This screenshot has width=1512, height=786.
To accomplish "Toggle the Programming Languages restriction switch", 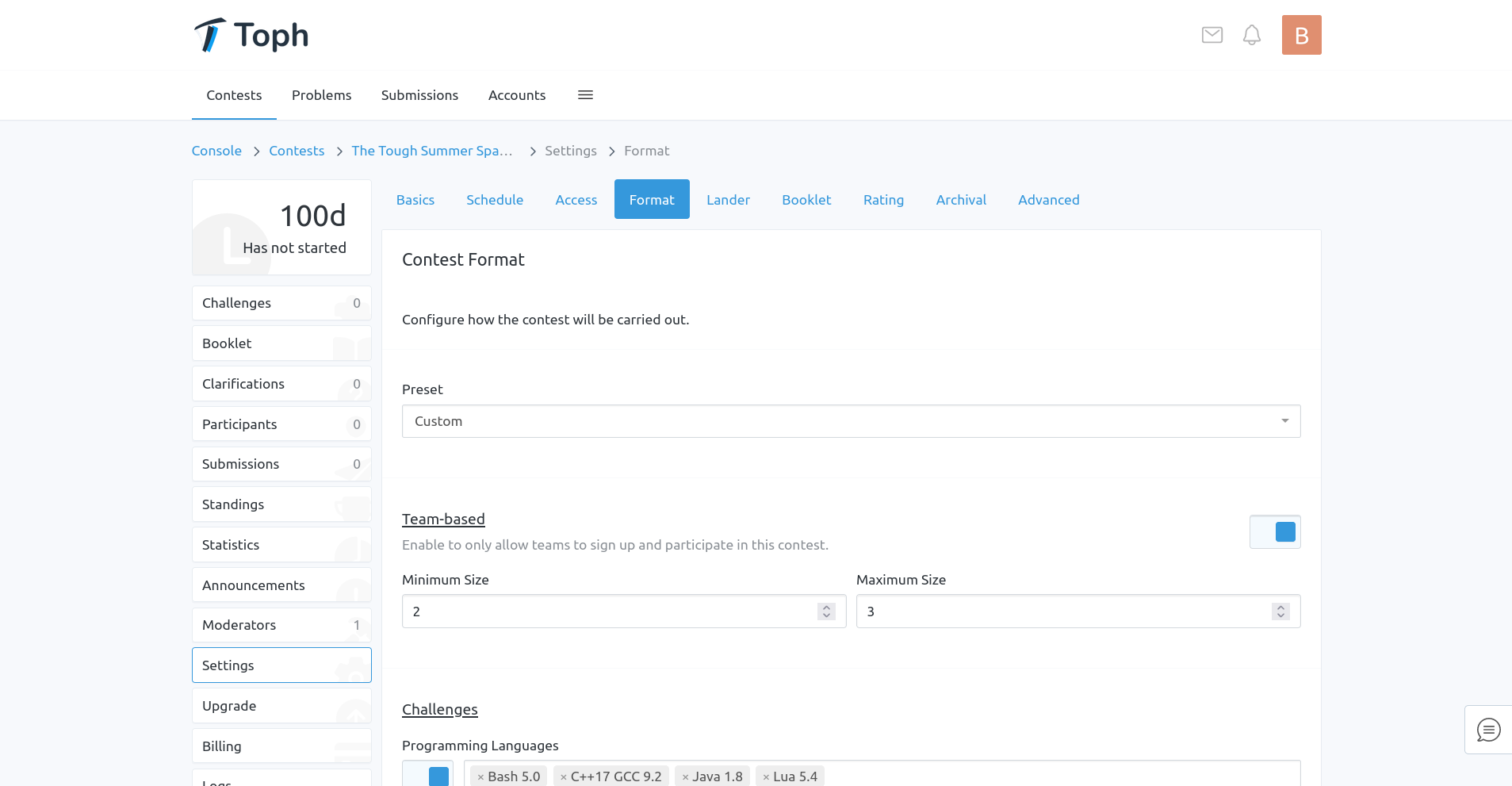I will pos(427,774).
